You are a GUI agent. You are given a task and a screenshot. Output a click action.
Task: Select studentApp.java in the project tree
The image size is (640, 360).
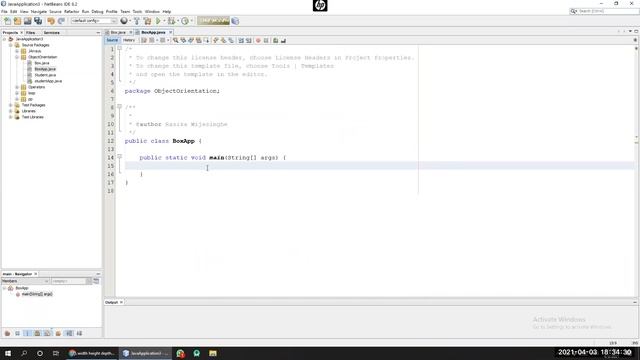click(x=48, y=81)
